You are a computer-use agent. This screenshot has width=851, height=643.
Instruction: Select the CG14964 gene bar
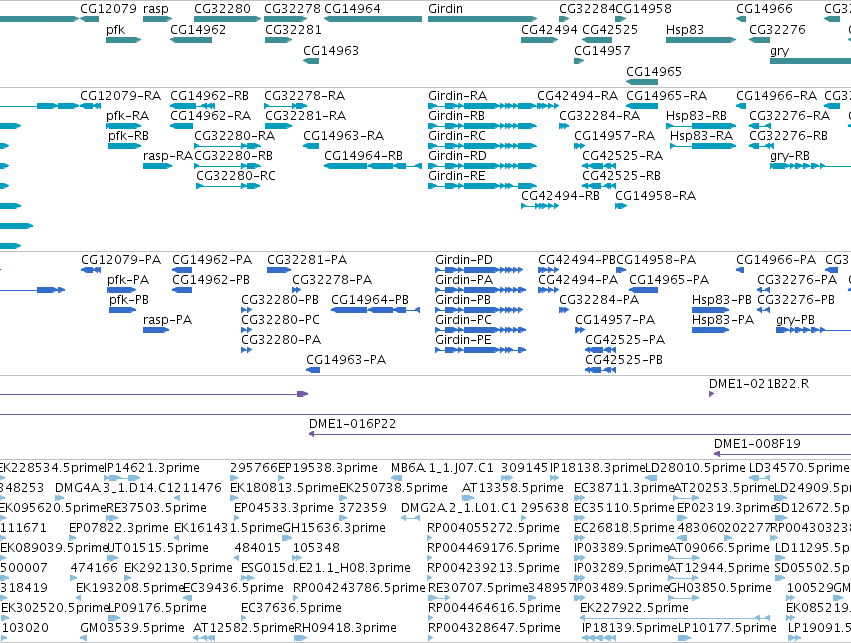pyautogui.click(x=373, y=19)
